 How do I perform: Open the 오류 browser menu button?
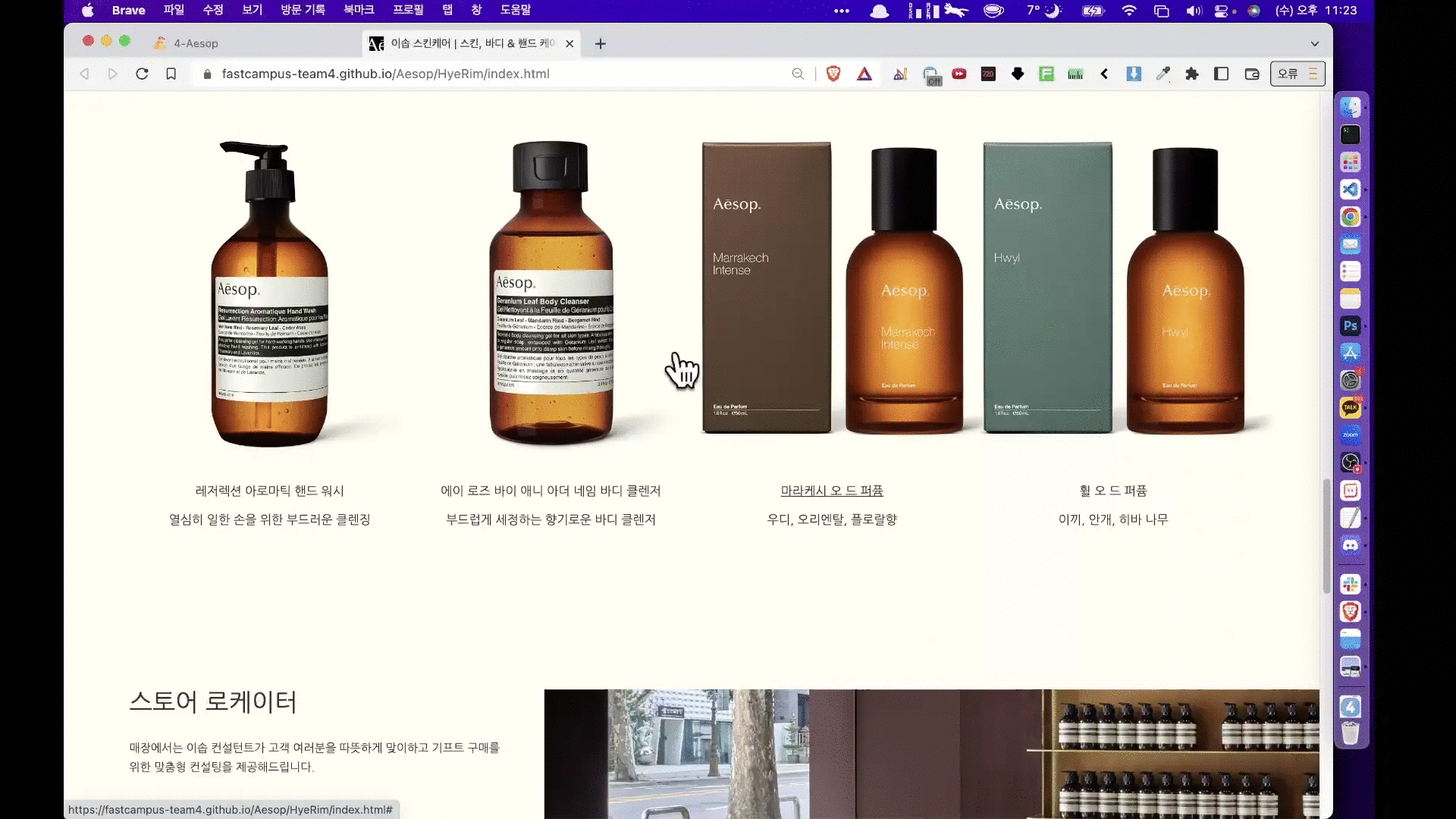tap(1298, 74)
